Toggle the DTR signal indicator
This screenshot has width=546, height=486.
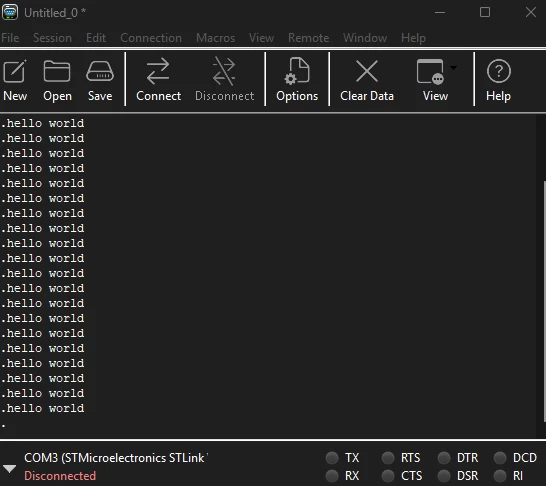pyautogui.click(x=444, y=458)
